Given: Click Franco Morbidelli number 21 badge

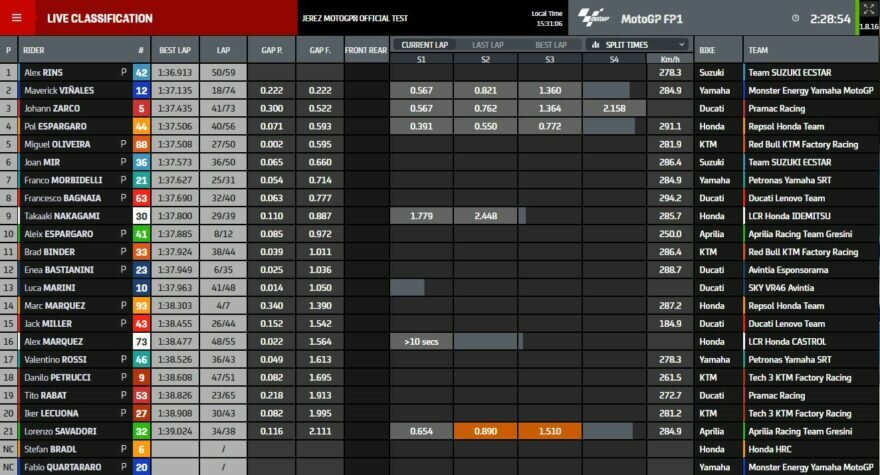Looking at the screenshot, I should (x=141, y=180).
